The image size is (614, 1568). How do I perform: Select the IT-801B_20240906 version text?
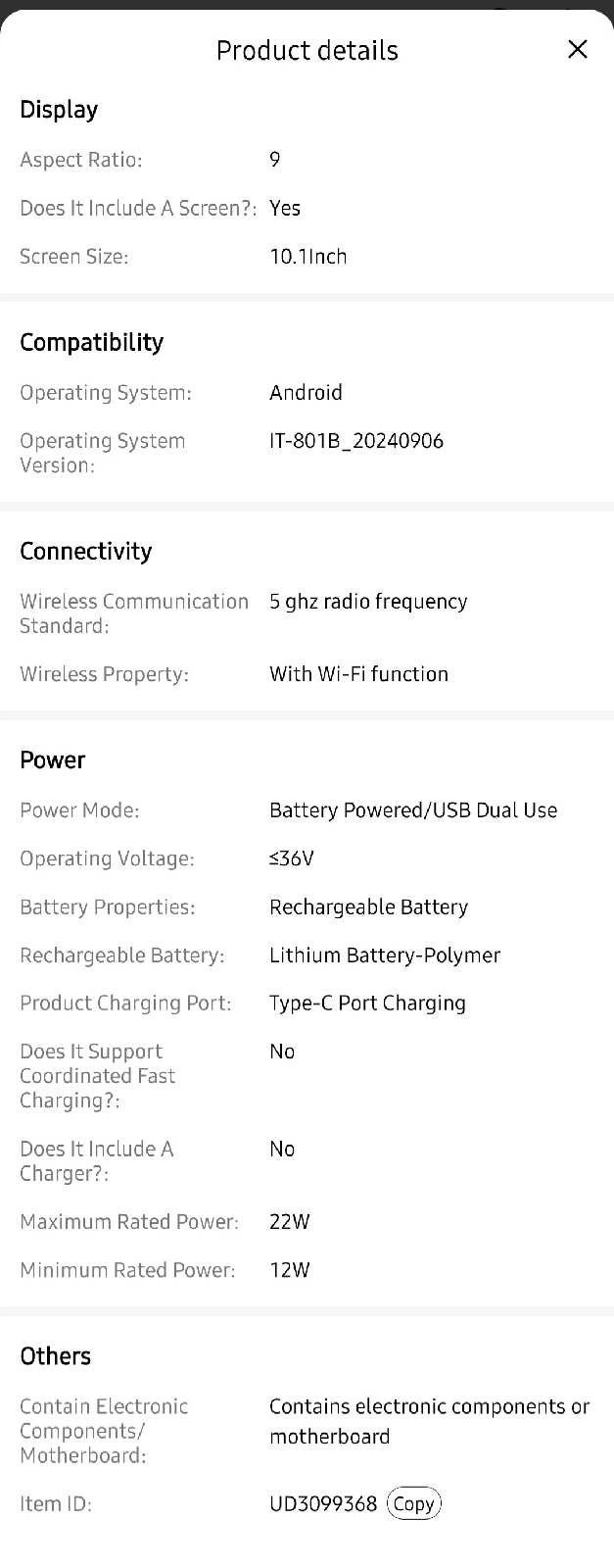tap(355, 441)
